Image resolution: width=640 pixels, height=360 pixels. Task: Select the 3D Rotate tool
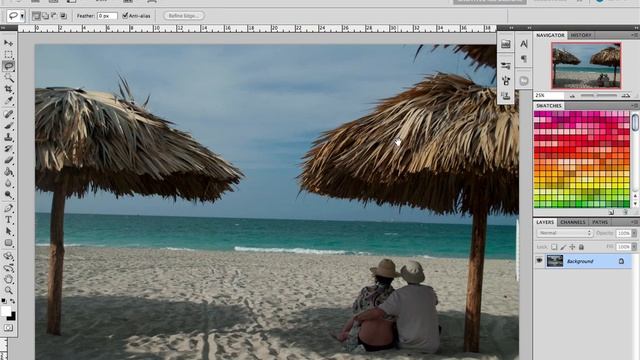pyautogui.click(x=8, y=256)
